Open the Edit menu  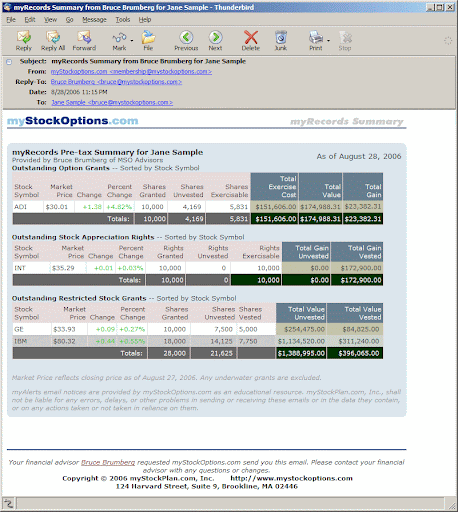tap(30, 20)
